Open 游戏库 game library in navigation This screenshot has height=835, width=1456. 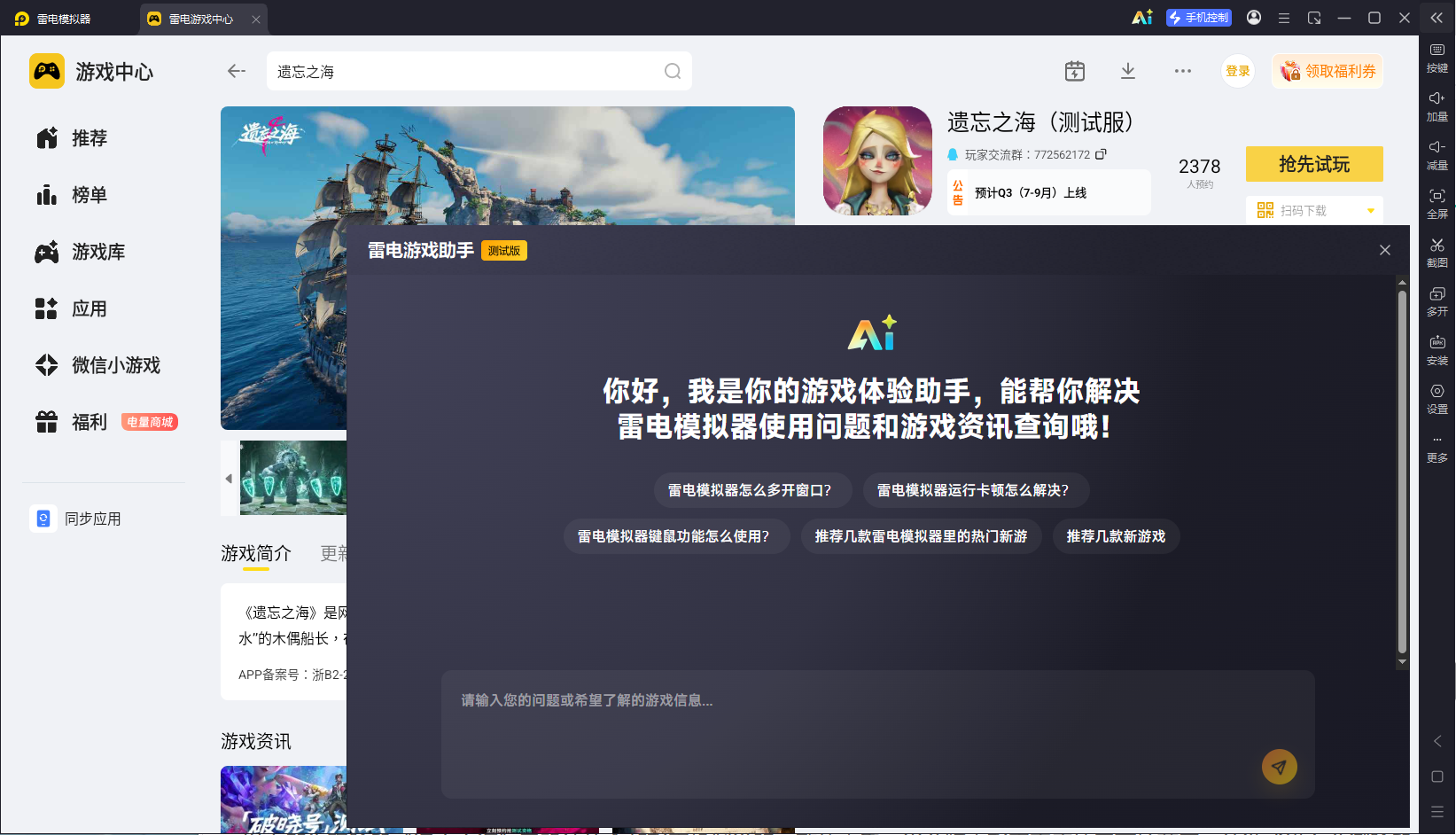tap(81, 252)
